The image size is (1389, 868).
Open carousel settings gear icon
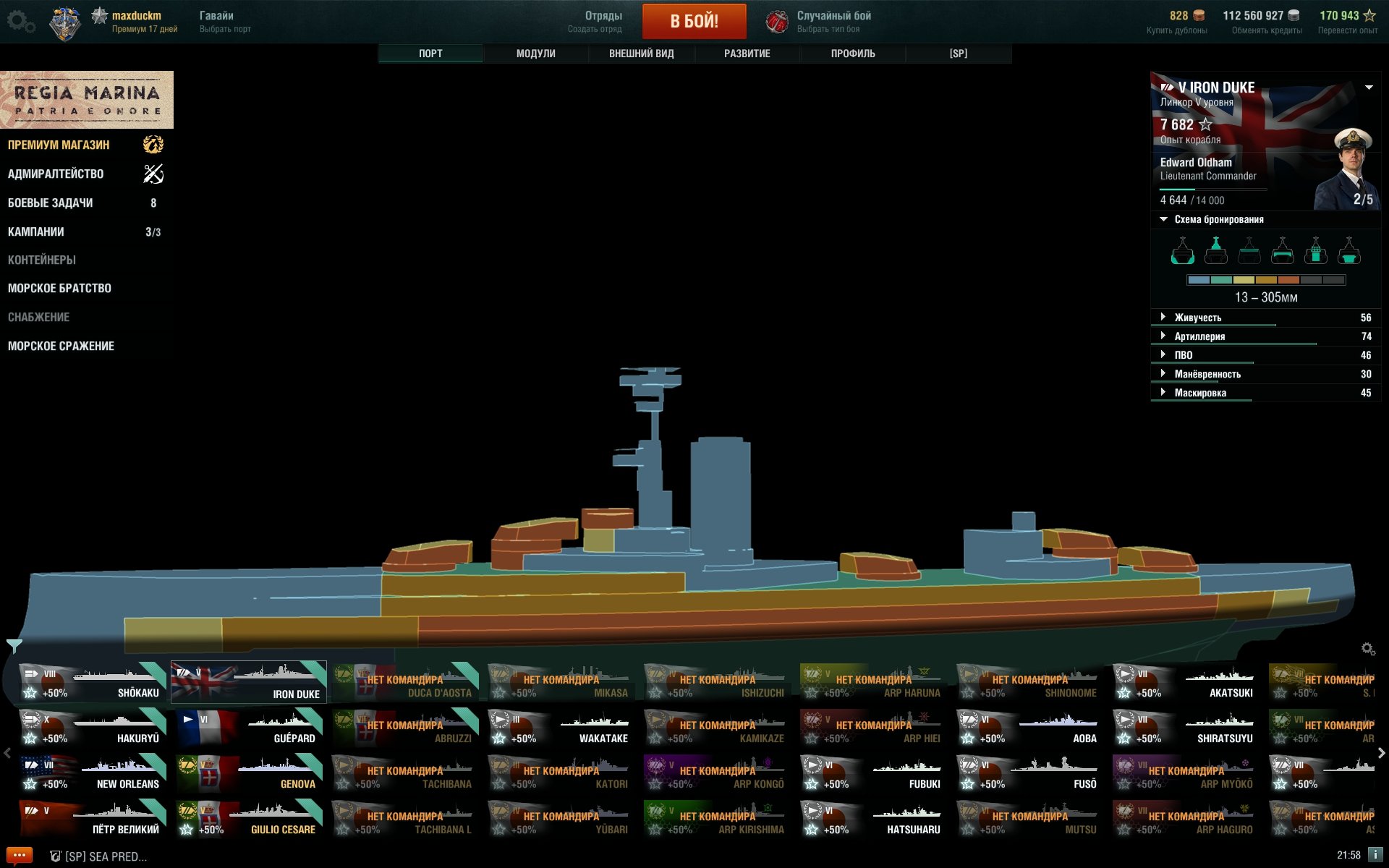tap(1368, 649)
